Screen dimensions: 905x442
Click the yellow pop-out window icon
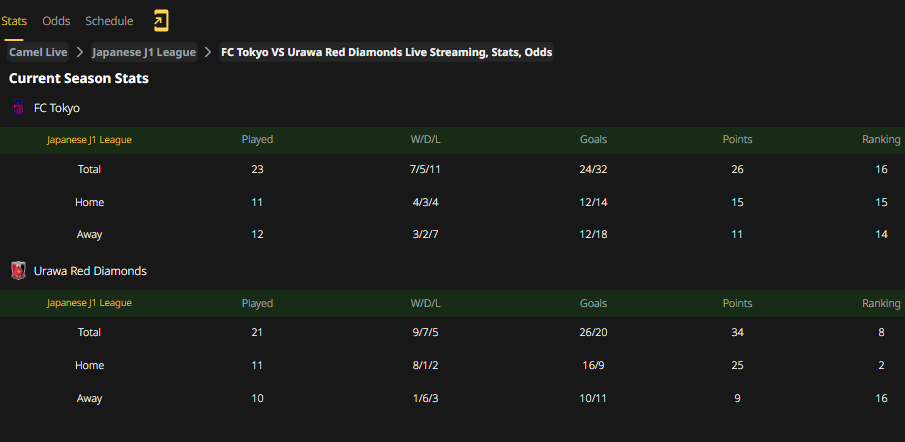pyautogui.click(x=161, y=21)
